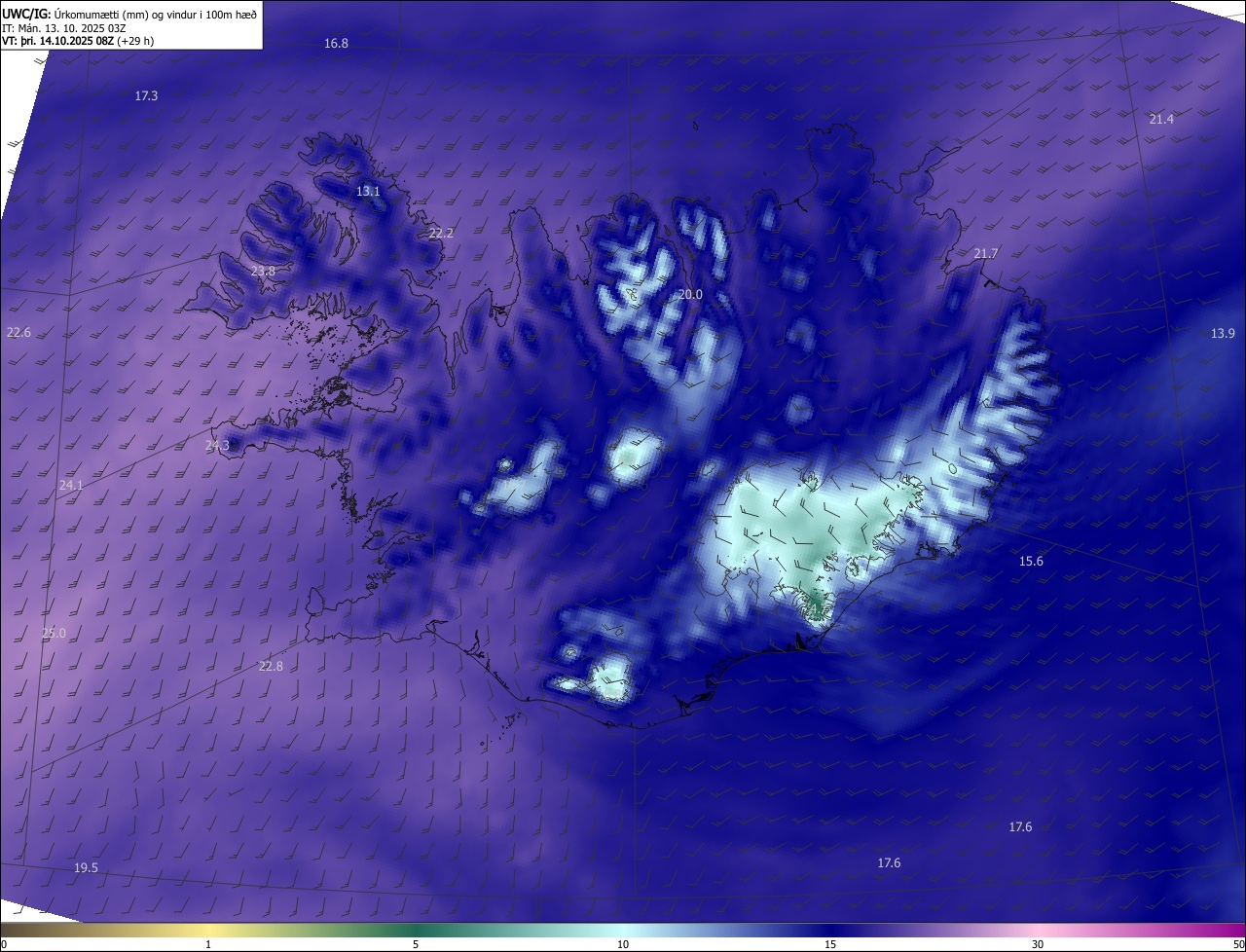Image resolution: width=1246 pixels, height=952 pixels.
Task: Select the 24.1 wind value label
Action: (x=71, y=486)
